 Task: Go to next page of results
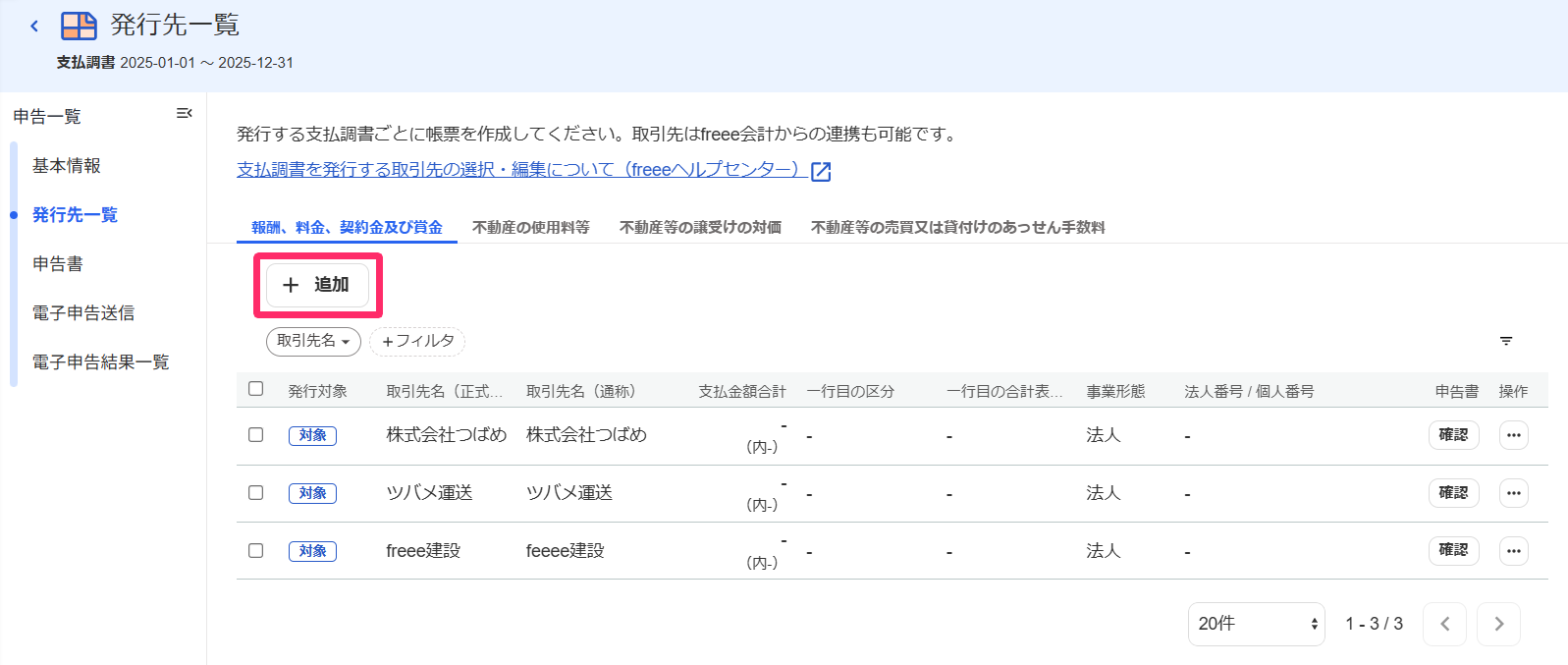click(1499, 624)
